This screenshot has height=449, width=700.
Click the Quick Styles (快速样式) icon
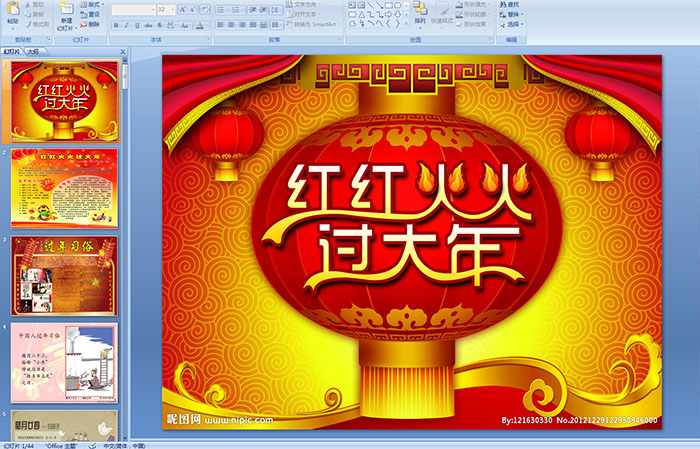(442, 8)
